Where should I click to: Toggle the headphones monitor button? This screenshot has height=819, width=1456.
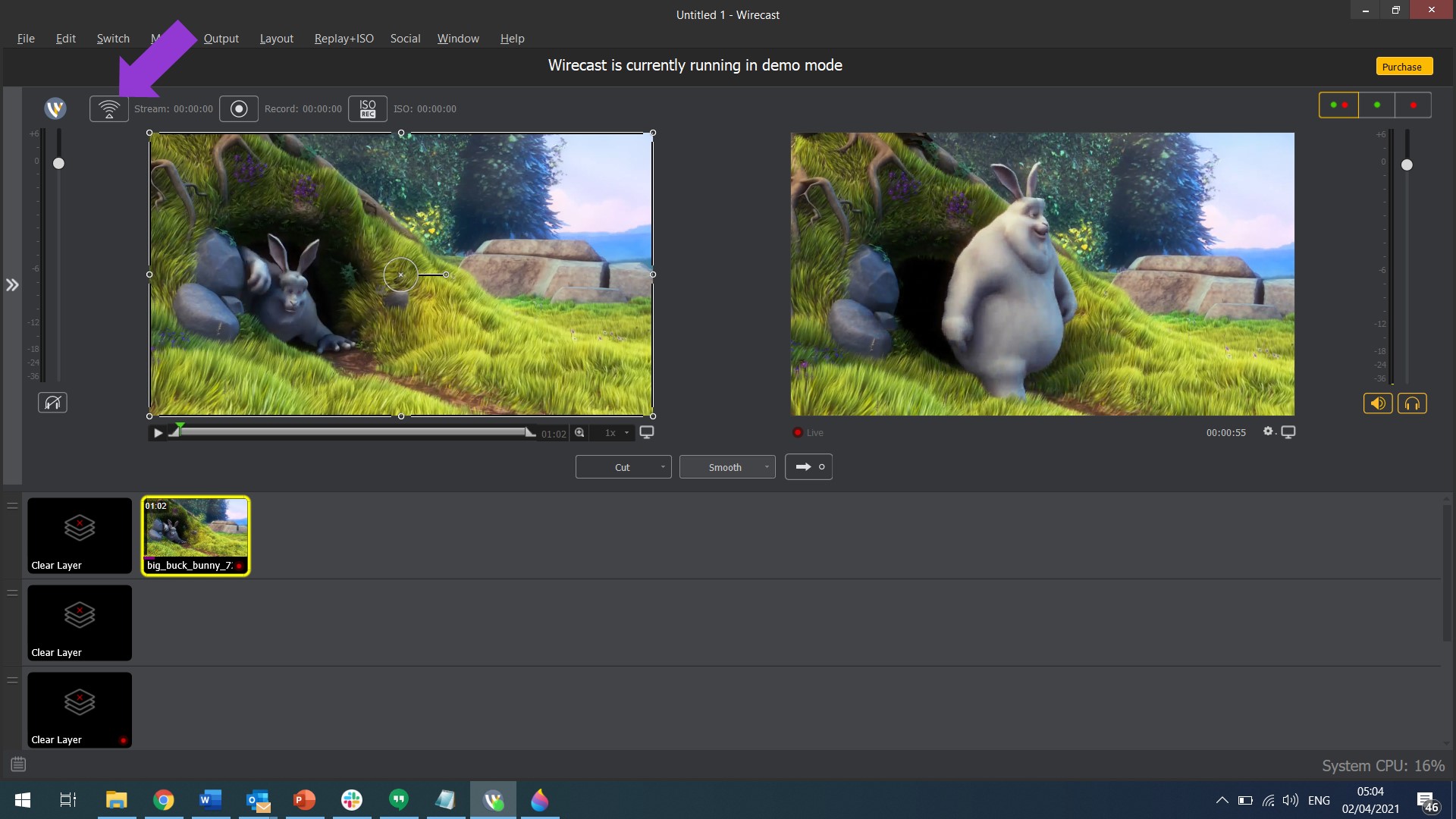(1412, 403)
